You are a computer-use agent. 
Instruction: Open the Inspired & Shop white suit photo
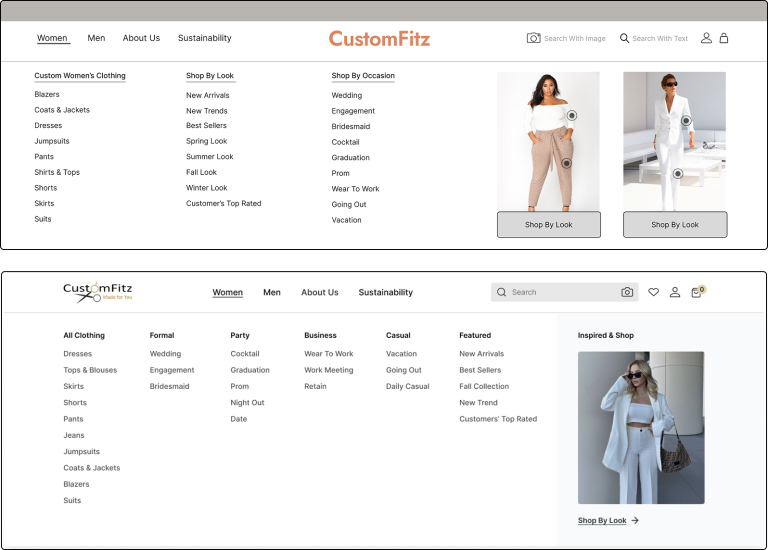coord(641,428)
